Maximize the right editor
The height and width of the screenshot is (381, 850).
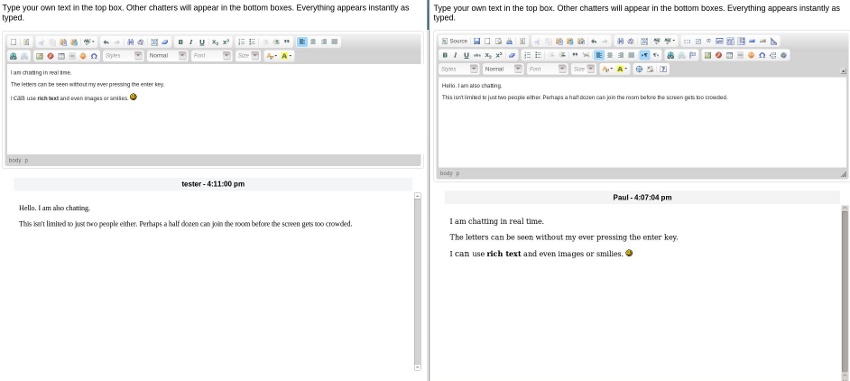(x=639, y=69)
